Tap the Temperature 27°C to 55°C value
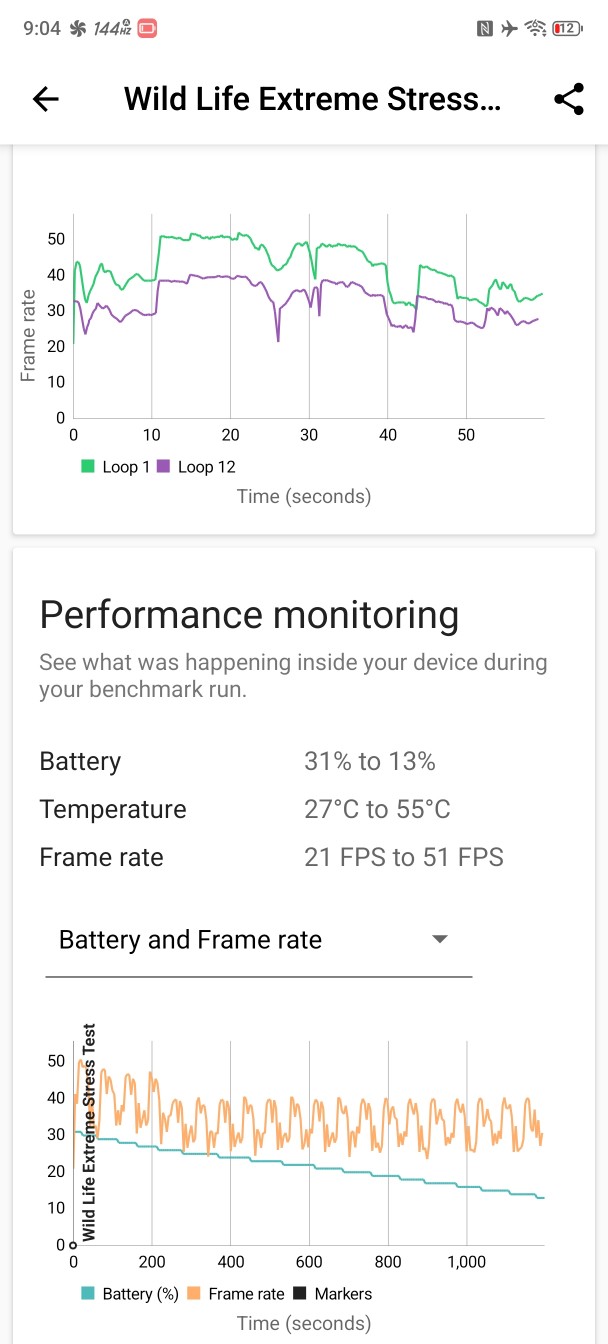 point(377,809)
